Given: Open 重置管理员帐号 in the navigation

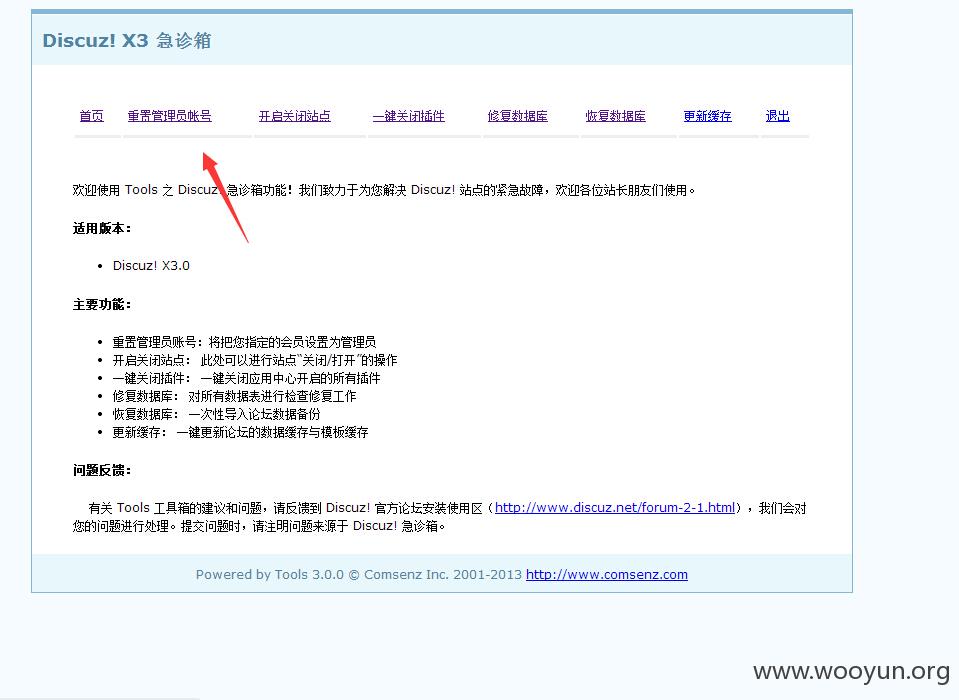Looking at the screenshot, I should coord(169,116).
